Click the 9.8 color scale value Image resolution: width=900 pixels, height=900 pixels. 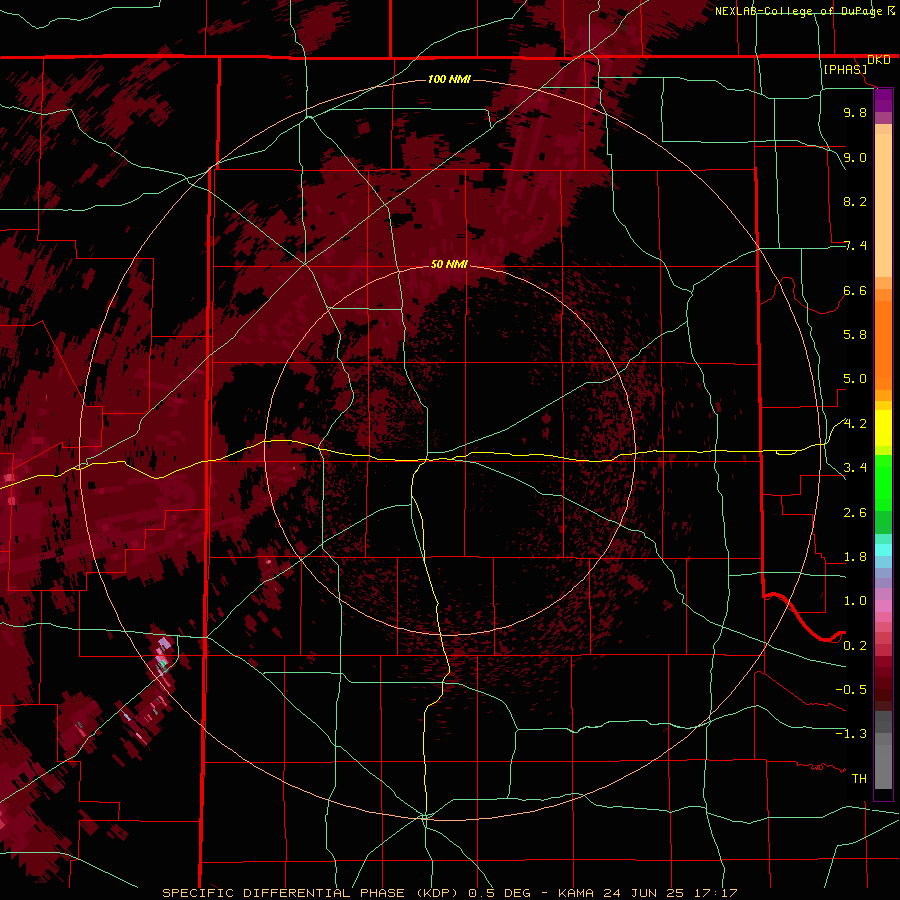click(x=855, y=112)
